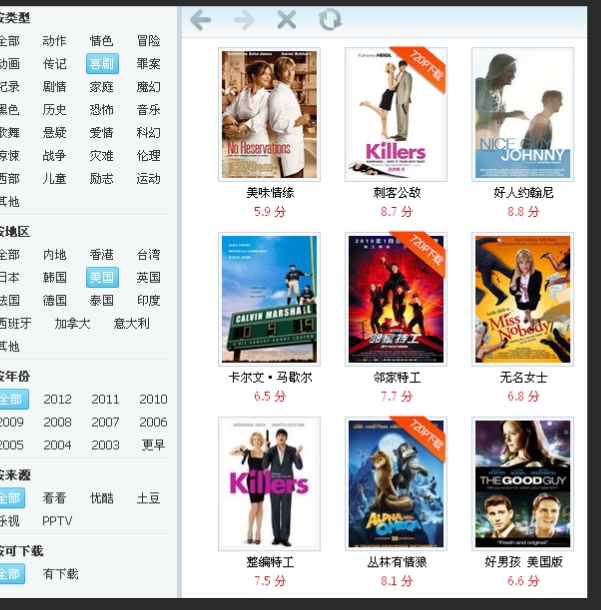Image resolution: width=601 pixels, height=610 pixels.
Task: Click the 丛林有情狼 title link
Action: (397, 562)
